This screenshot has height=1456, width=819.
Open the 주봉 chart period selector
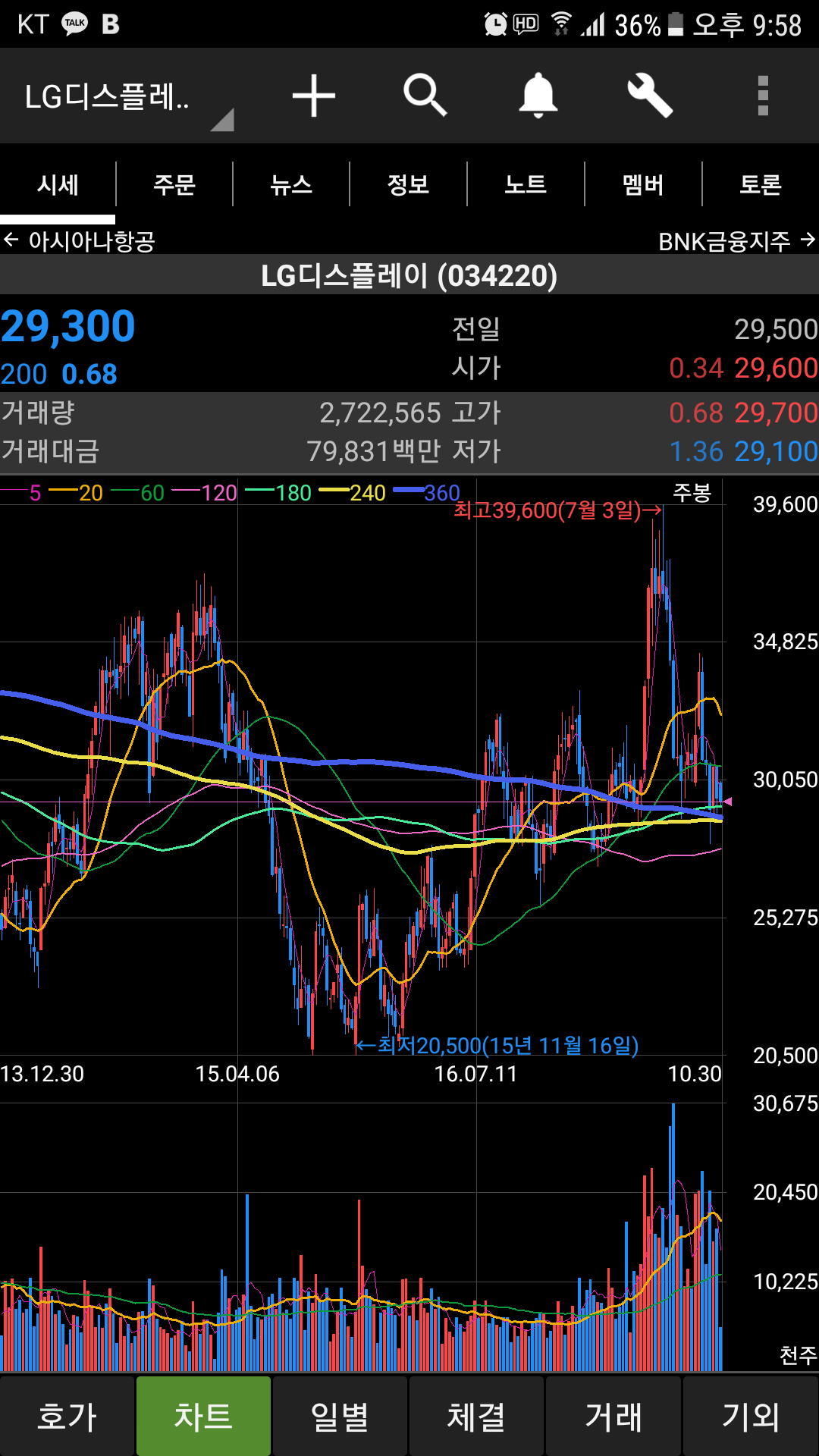tap(692, 493)
